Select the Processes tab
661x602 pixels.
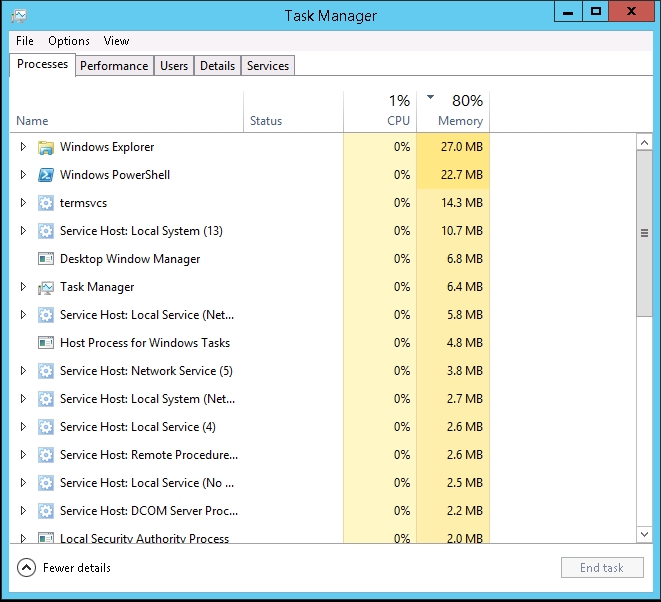(43, 64)
